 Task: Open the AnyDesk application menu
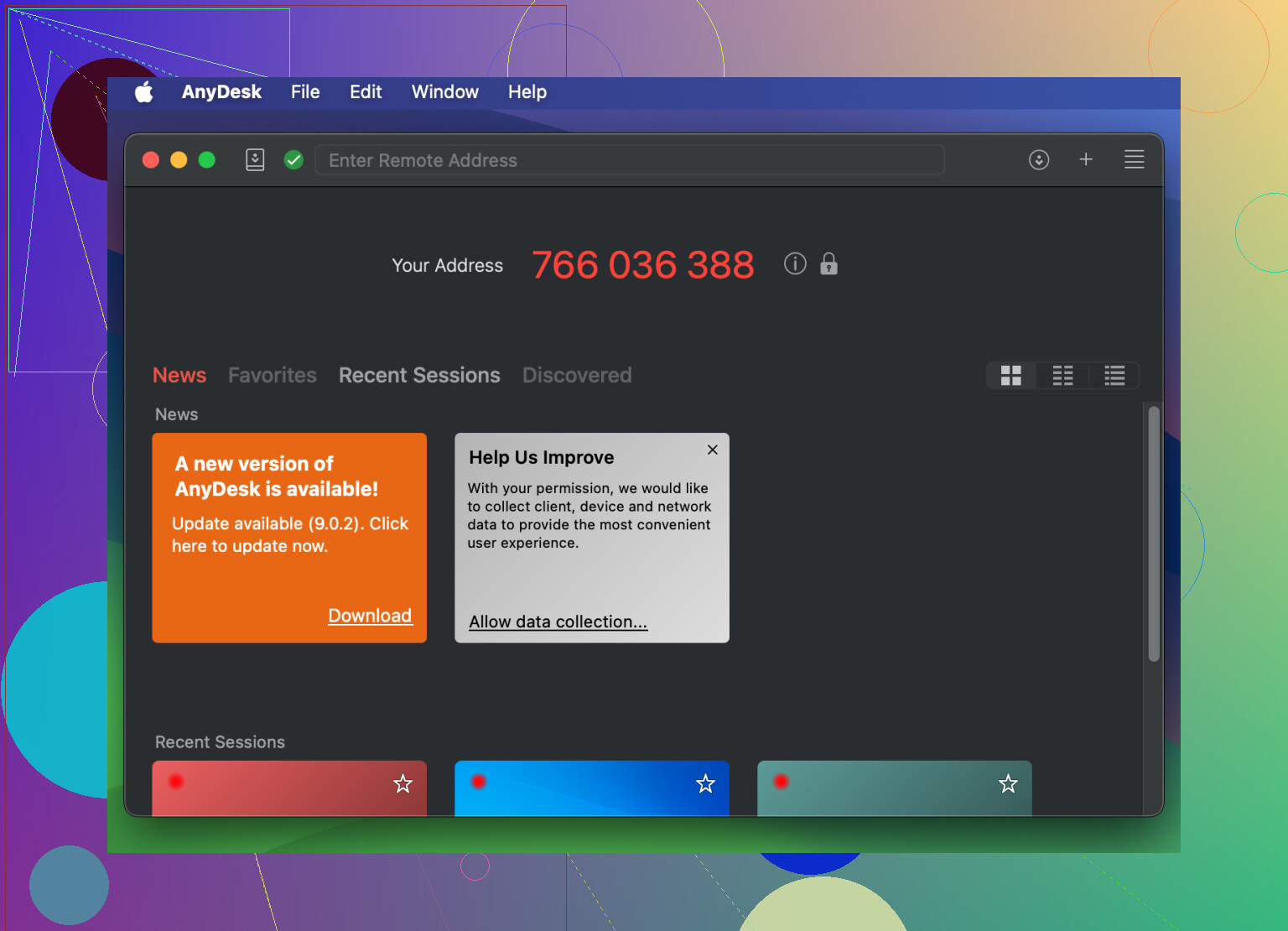[221, 92]
